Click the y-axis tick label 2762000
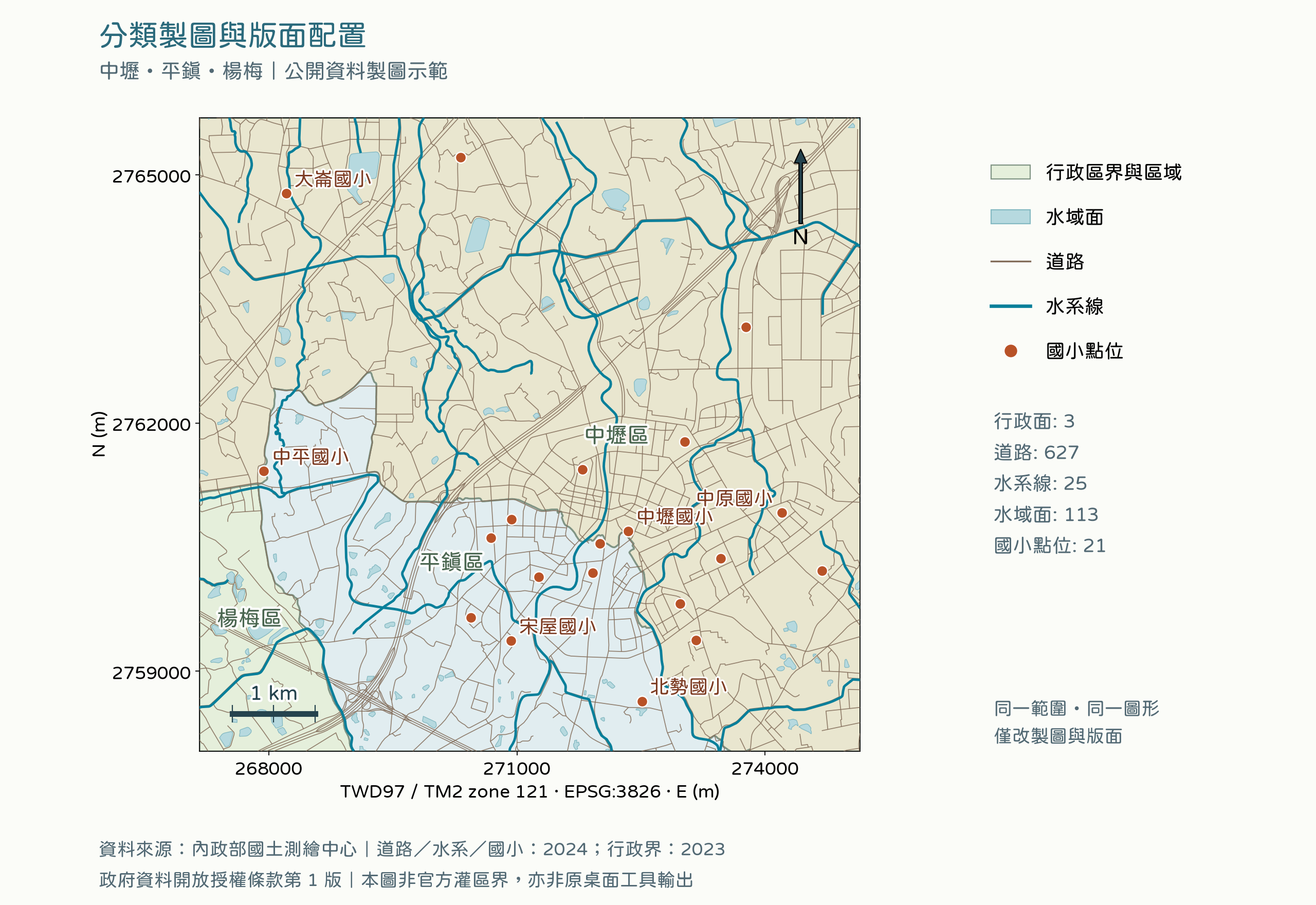1316x905 pixels. pos(151,424)
